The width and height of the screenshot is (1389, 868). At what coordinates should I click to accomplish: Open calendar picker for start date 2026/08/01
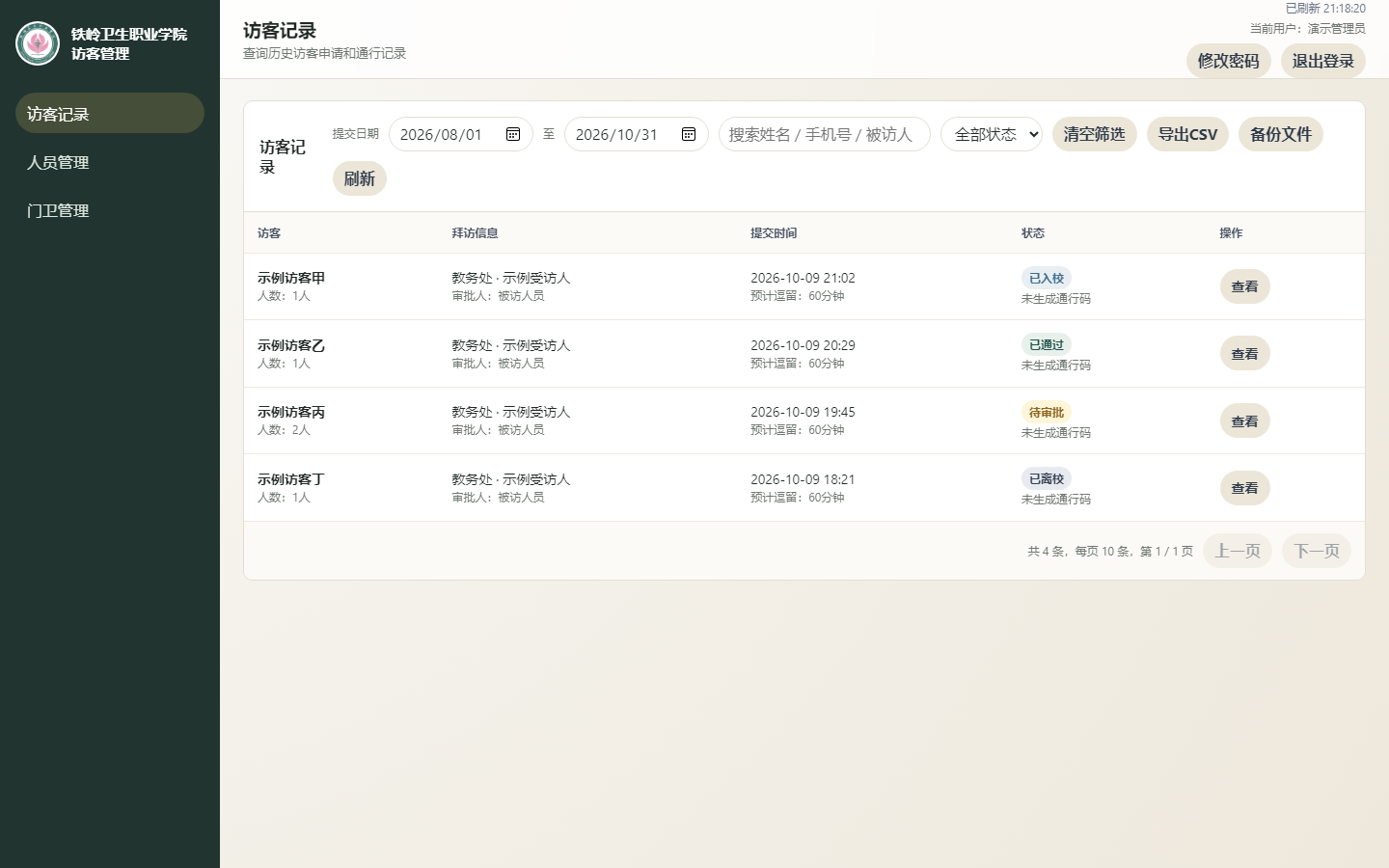point(513,134)
